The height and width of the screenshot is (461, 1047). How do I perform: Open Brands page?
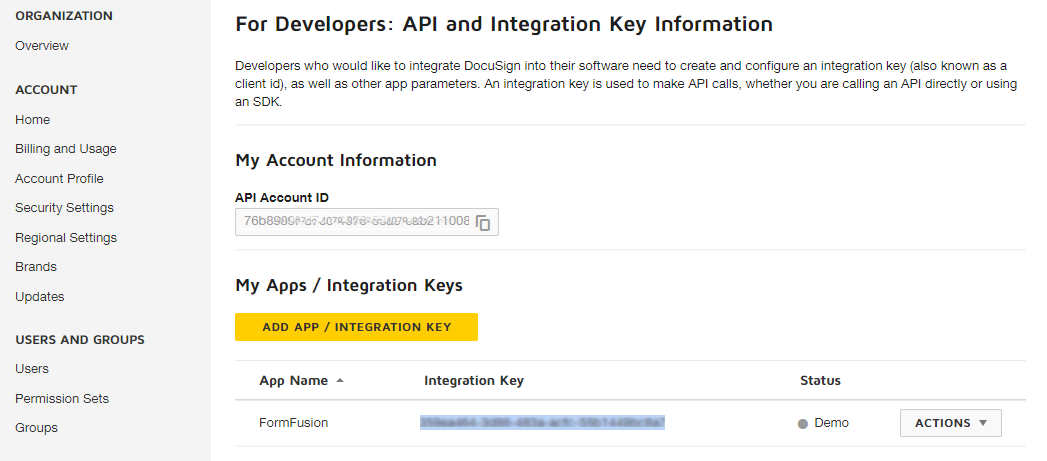point(36,267)
